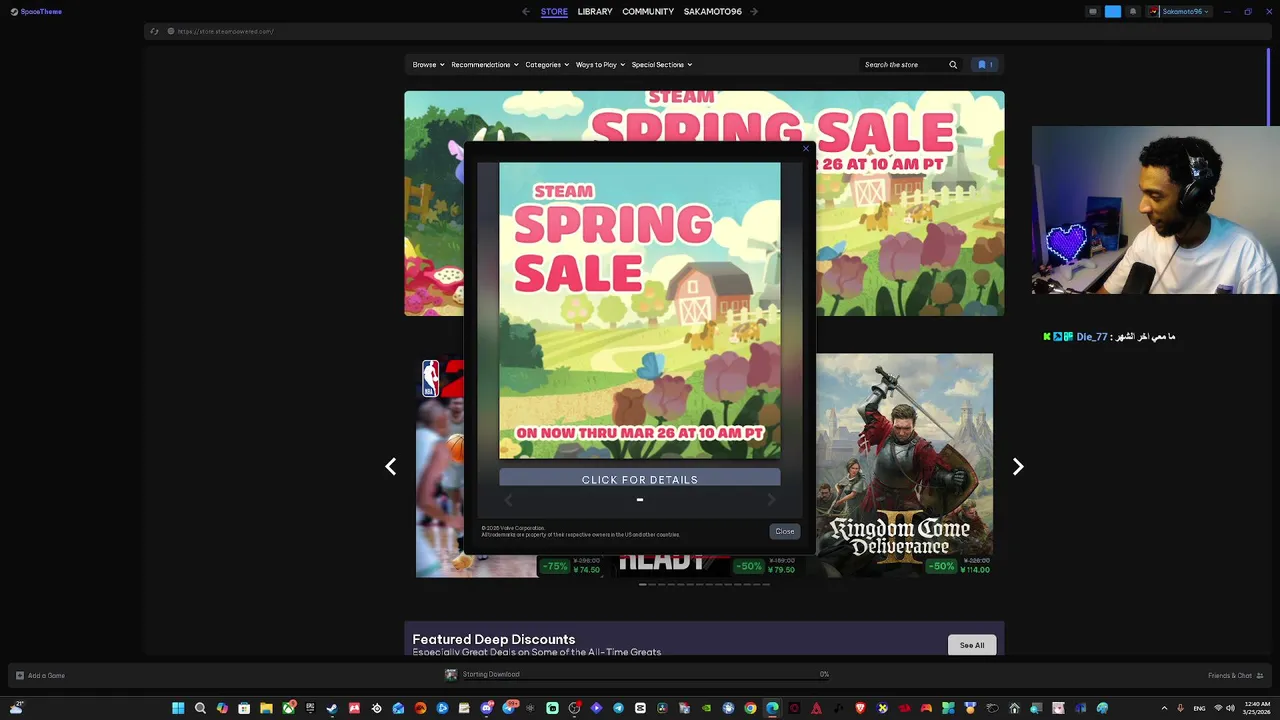
Task: Expand the Categories dropdown
Action: point(547,65)
